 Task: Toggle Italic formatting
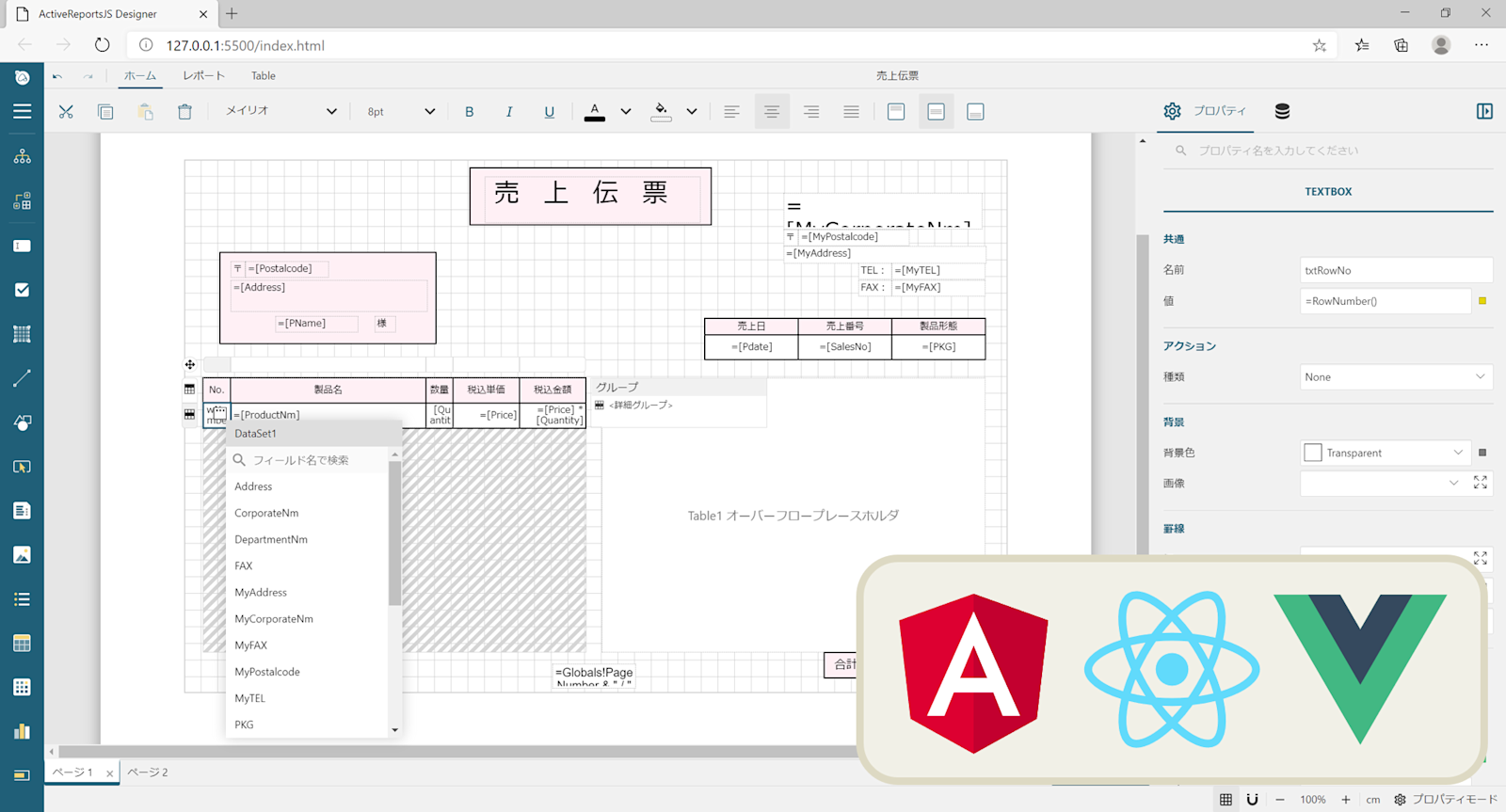point(509,112)
